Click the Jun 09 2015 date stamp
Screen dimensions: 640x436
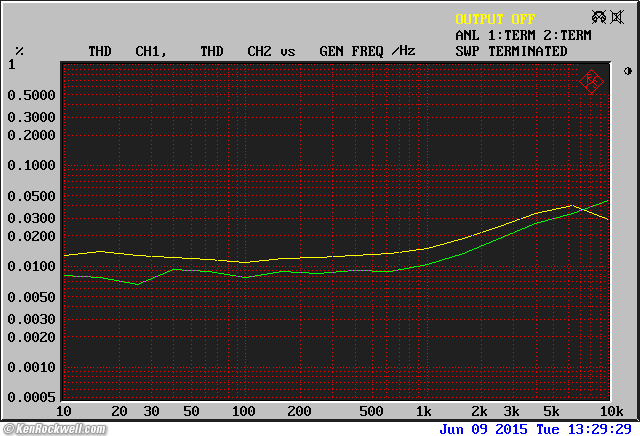(483, 428)
